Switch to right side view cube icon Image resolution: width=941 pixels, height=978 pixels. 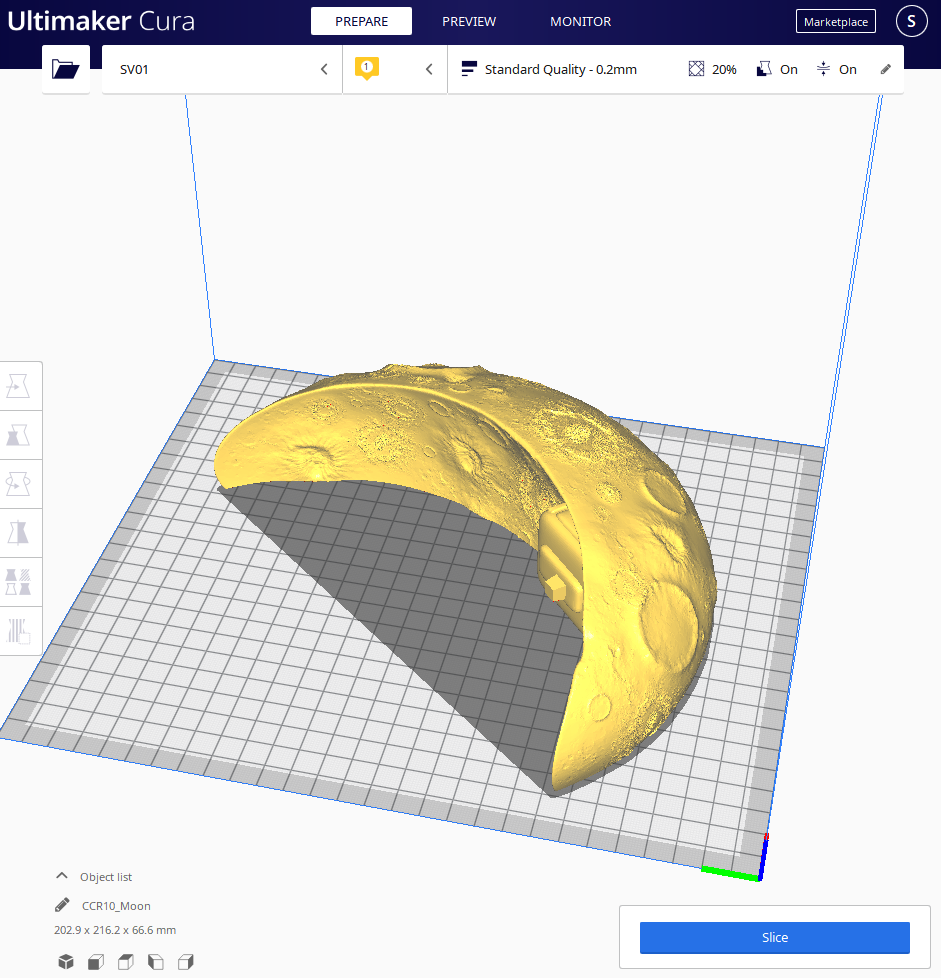pos(185,962)
